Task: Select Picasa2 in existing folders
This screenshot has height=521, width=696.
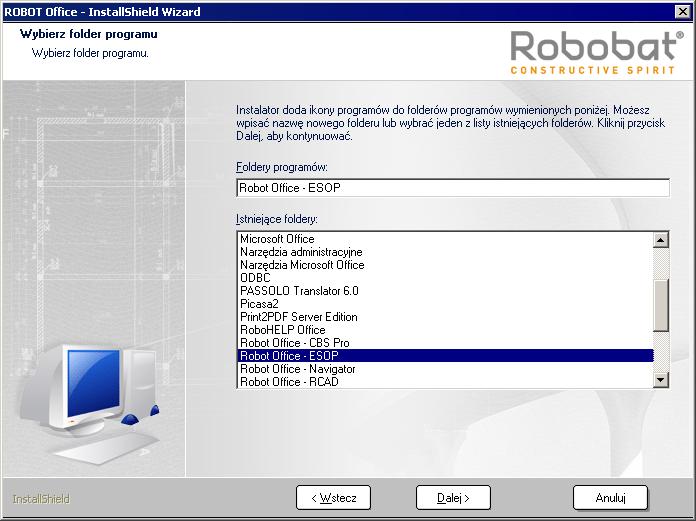Action: (446, 304)
